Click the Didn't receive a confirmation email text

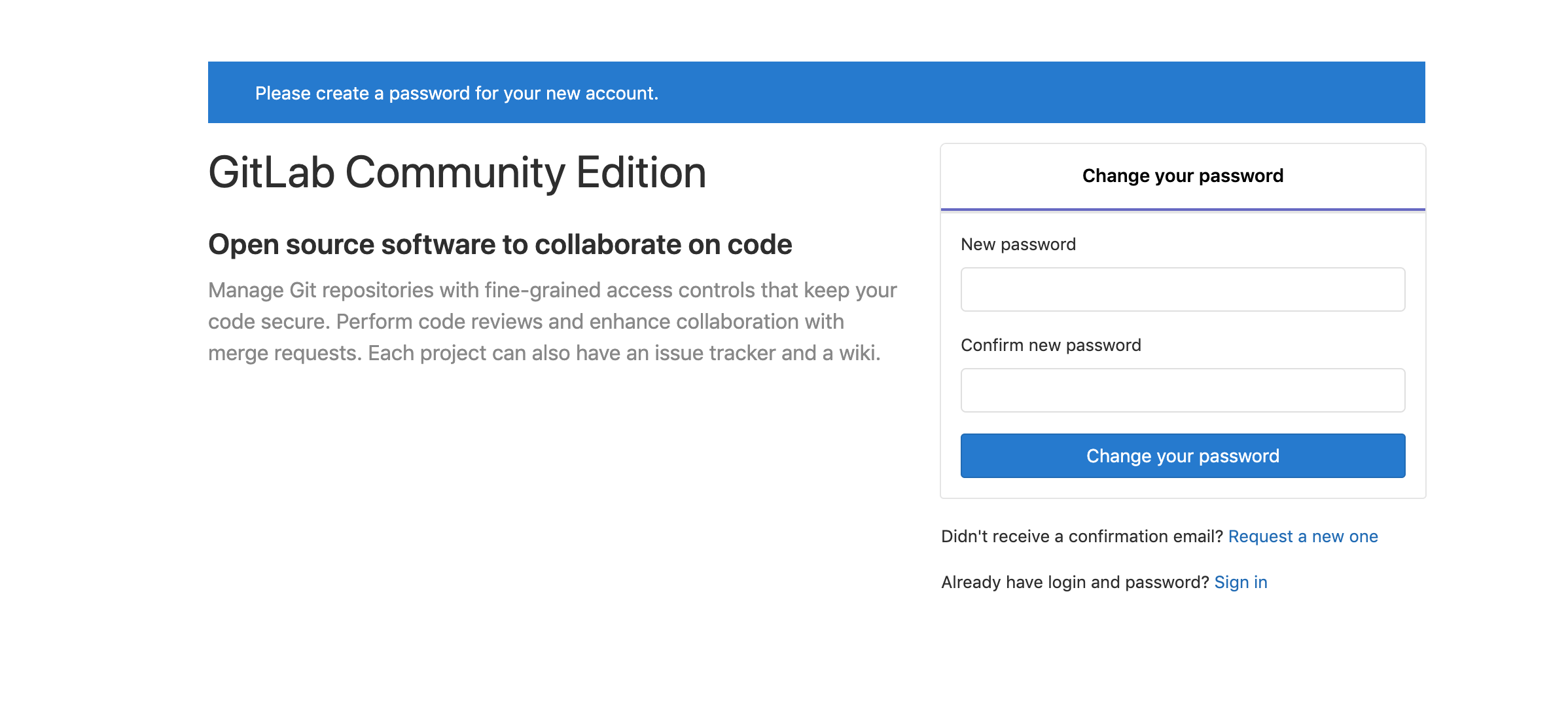coord(1082,536)
